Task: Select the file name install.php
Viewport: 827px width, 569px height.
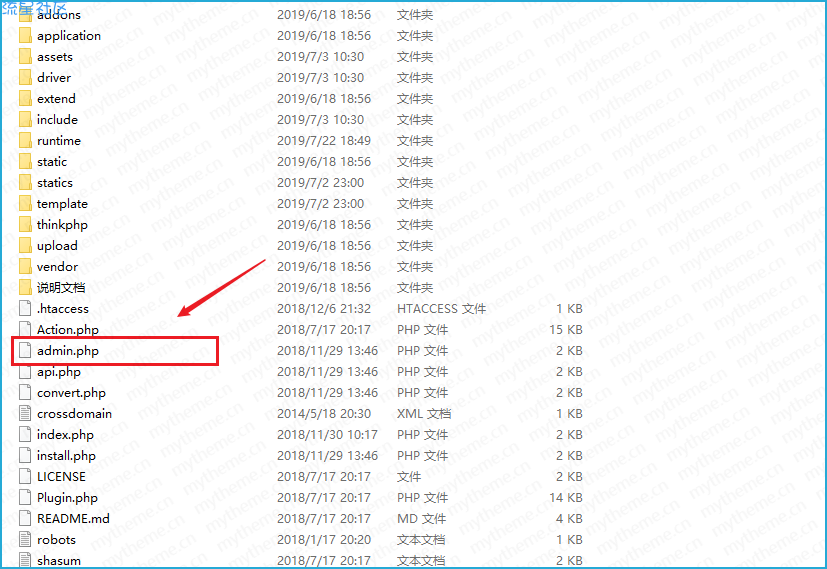Action: click(x=66, y=456)
